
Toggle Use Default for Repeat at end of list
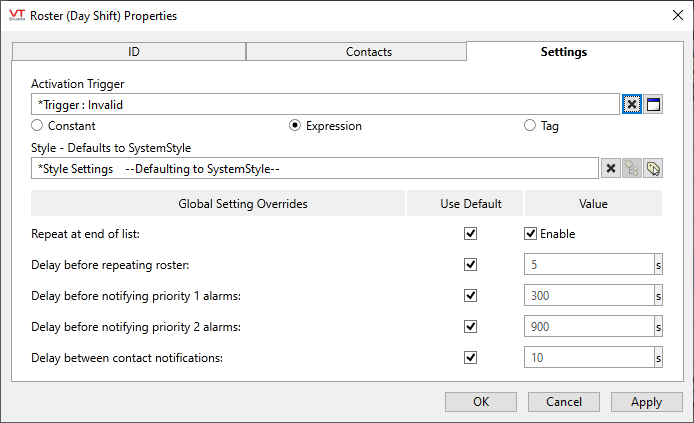tap(471, 234)
